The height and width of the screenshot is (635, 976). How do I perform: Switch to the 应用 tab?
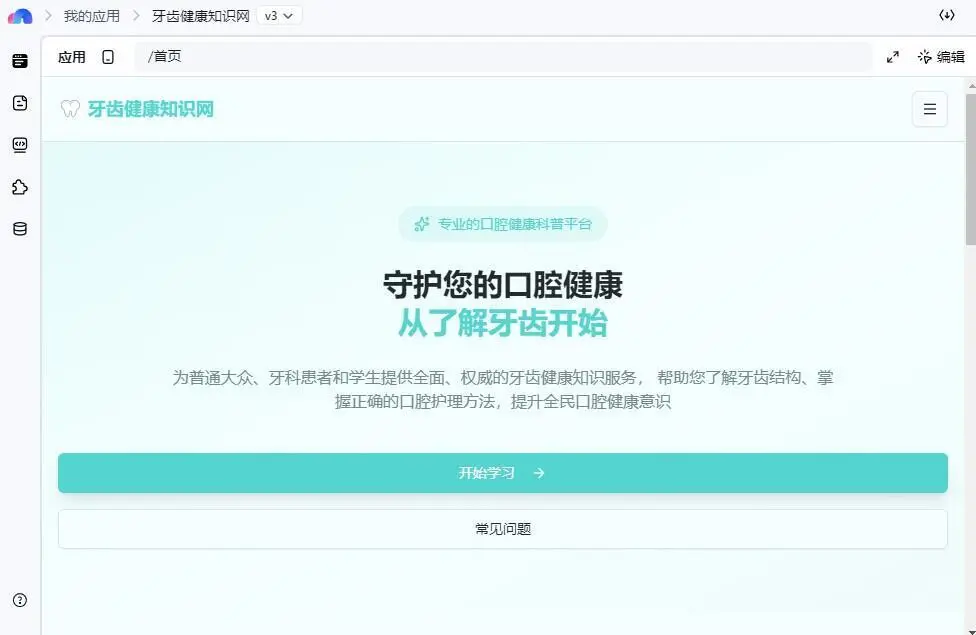[x=72, y=57]
